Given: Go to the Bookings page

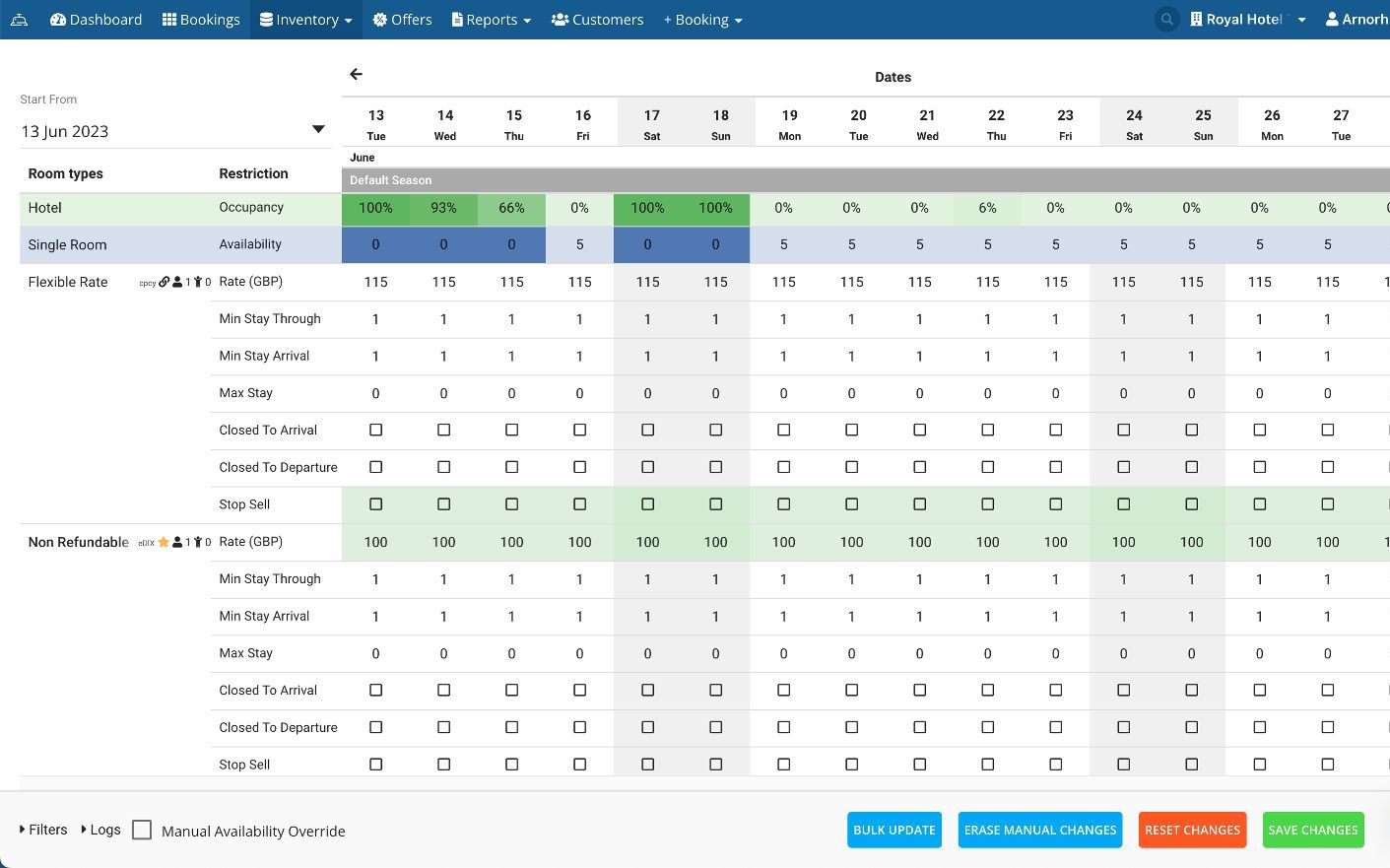Looking at the screenshot, I should point(201,20).
